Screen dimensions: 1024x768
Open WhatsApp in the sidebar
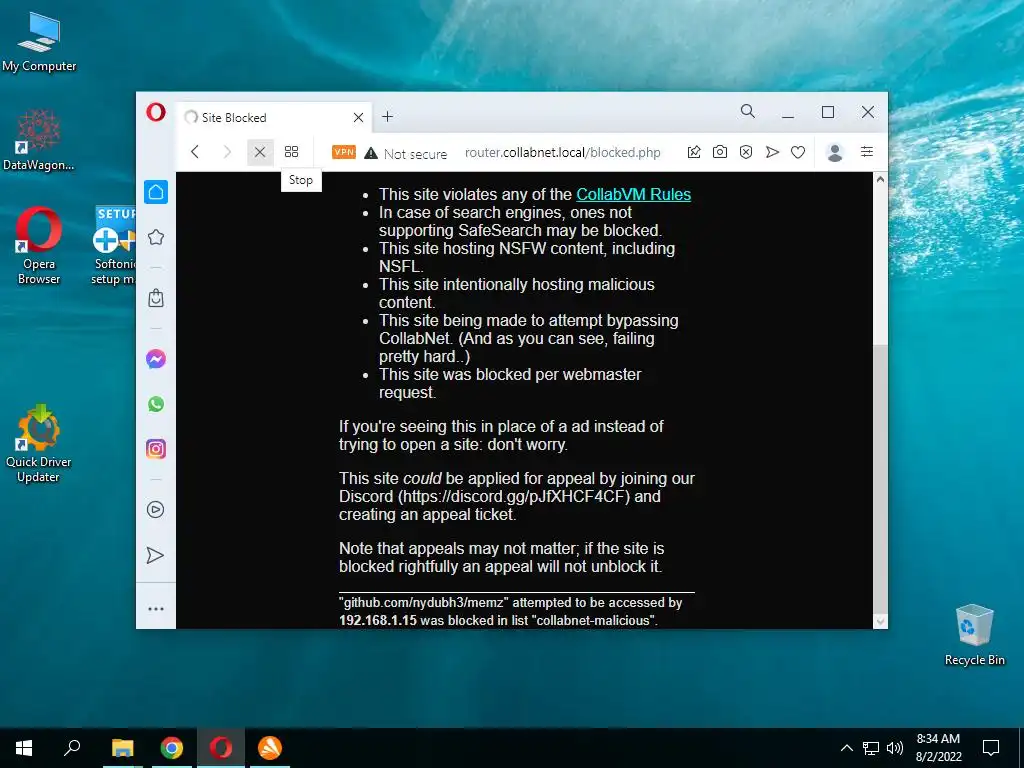(155, 404)
